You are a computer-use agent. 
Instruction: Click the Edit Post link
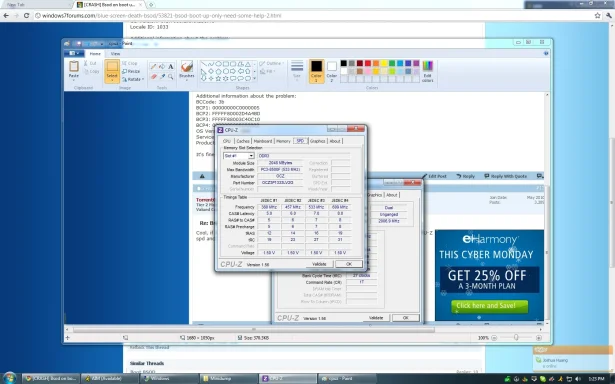435,176
